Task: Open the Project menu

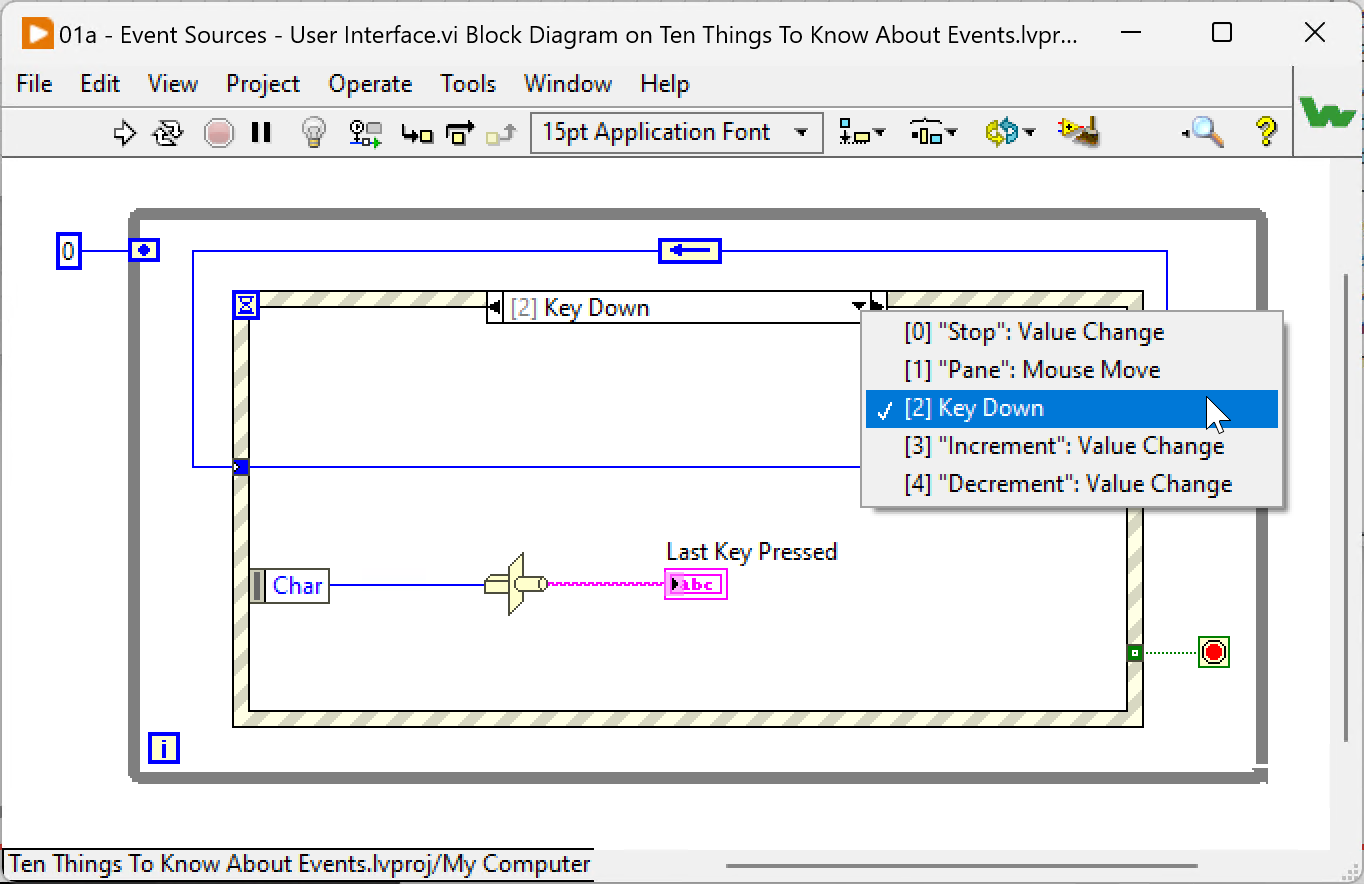Action: 263,84
